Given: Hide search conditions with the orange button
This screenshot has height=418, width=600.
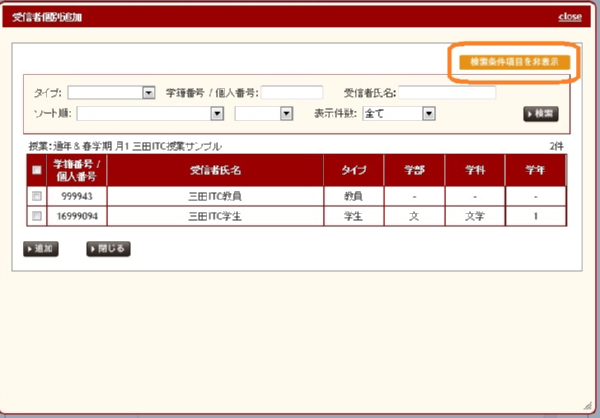Looking at the screenshot, I should (x=514, y=62).
